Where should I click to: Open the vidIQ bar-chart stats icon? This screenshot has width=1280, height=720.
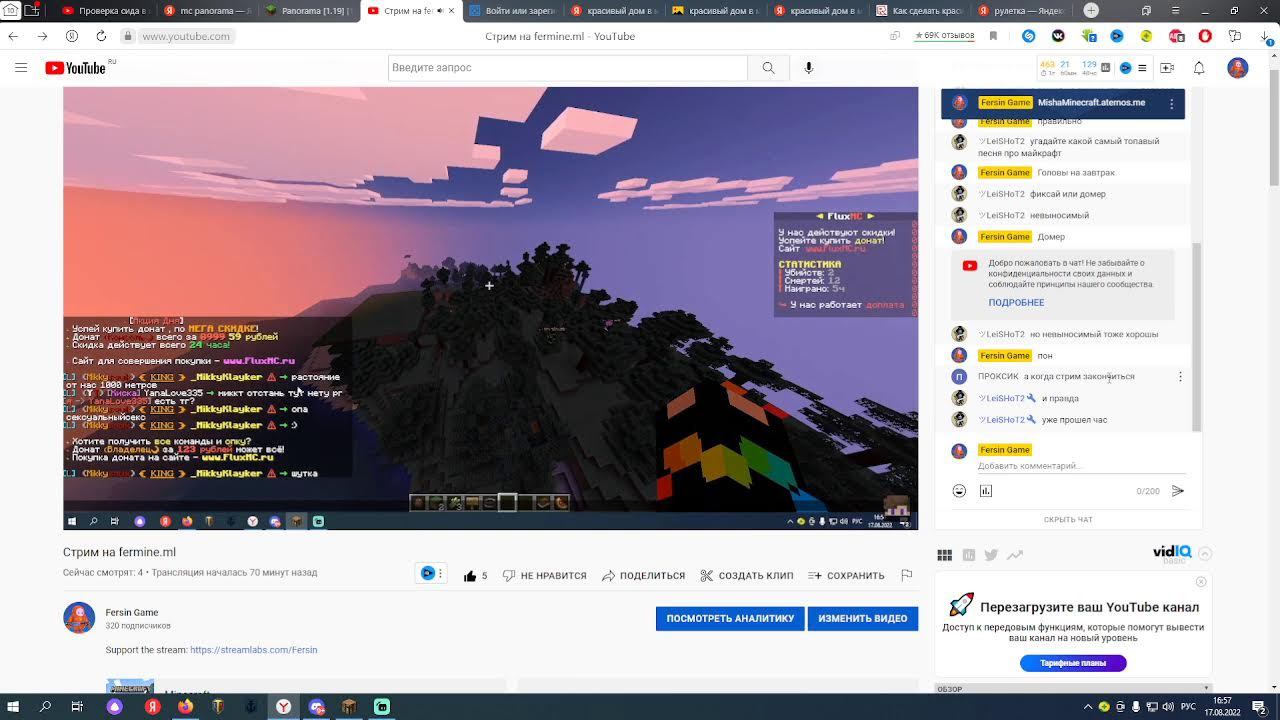tap(968, 555)
